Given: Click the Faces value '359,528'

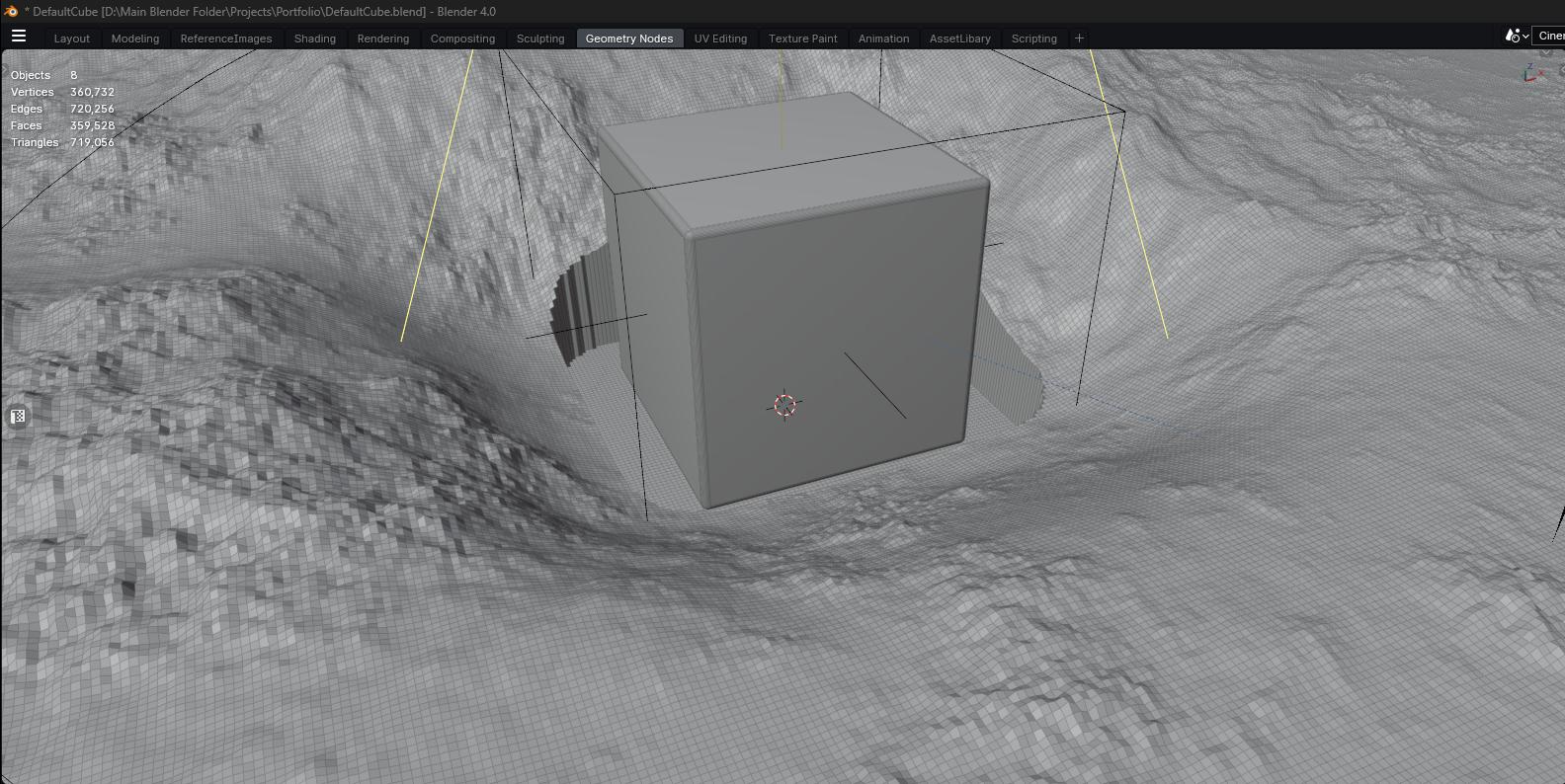Looking at the screenshot, I should (92, 125).
